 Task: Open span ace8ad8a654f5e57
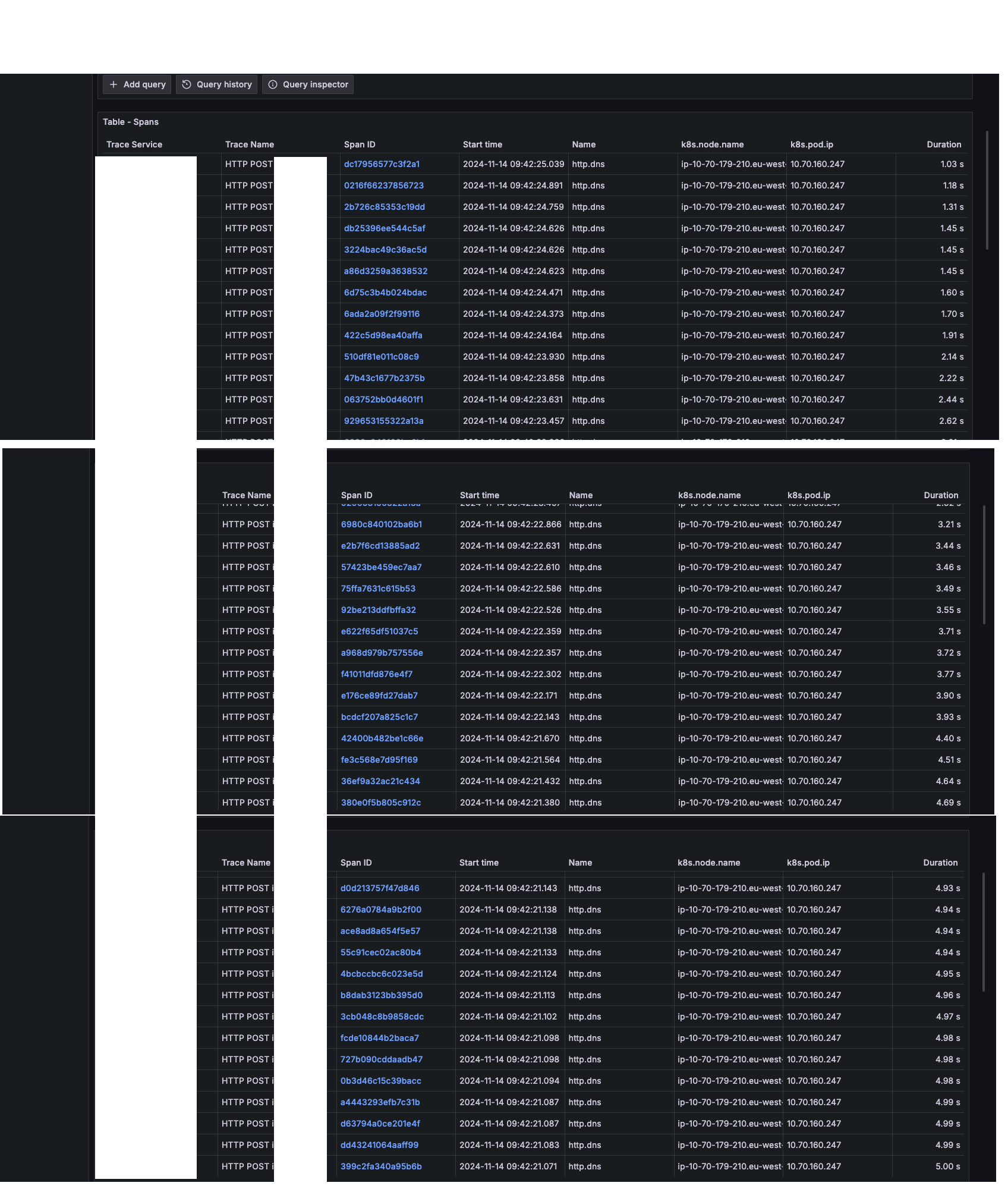(380, 931)
